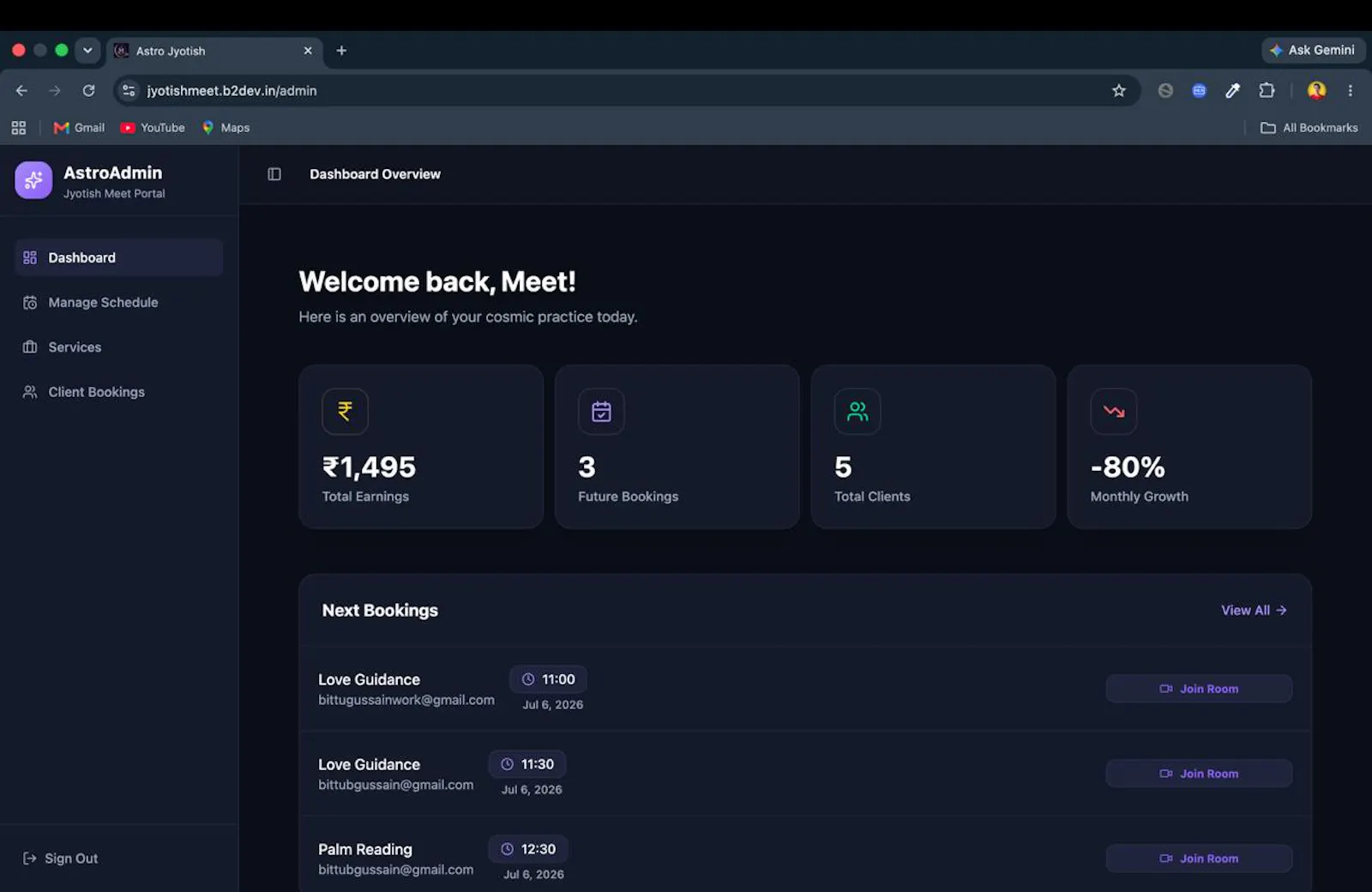This screenshot has height=892, width=1372.
Task: Click the calendar icon on Future Bookings card
Action: 601,412
